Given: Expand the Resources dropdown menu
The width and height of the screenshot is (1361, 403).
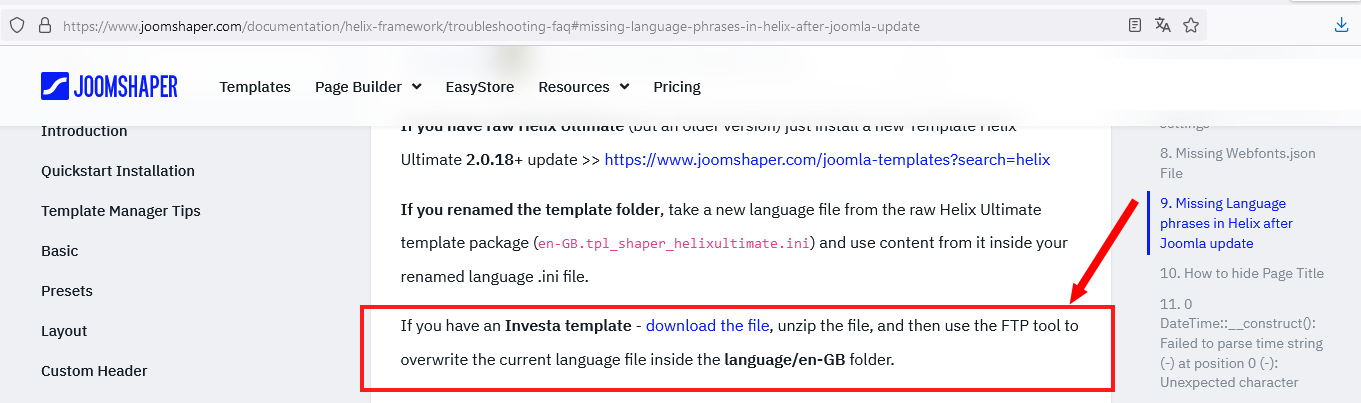Looking at the screenshot, I should coord(583,87).
